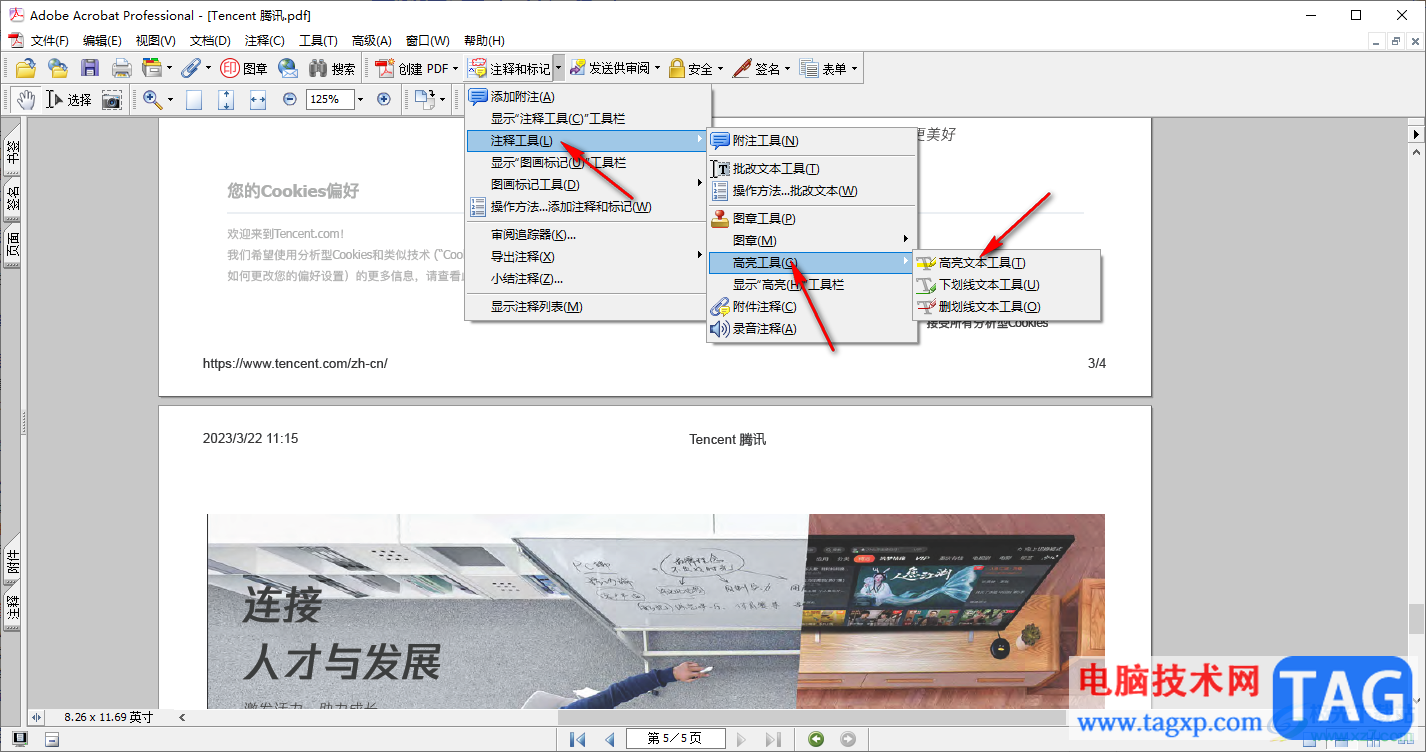
Task: Click the Print icon in the toolbar
Action: pyautogui.click(x=121, y=68)
